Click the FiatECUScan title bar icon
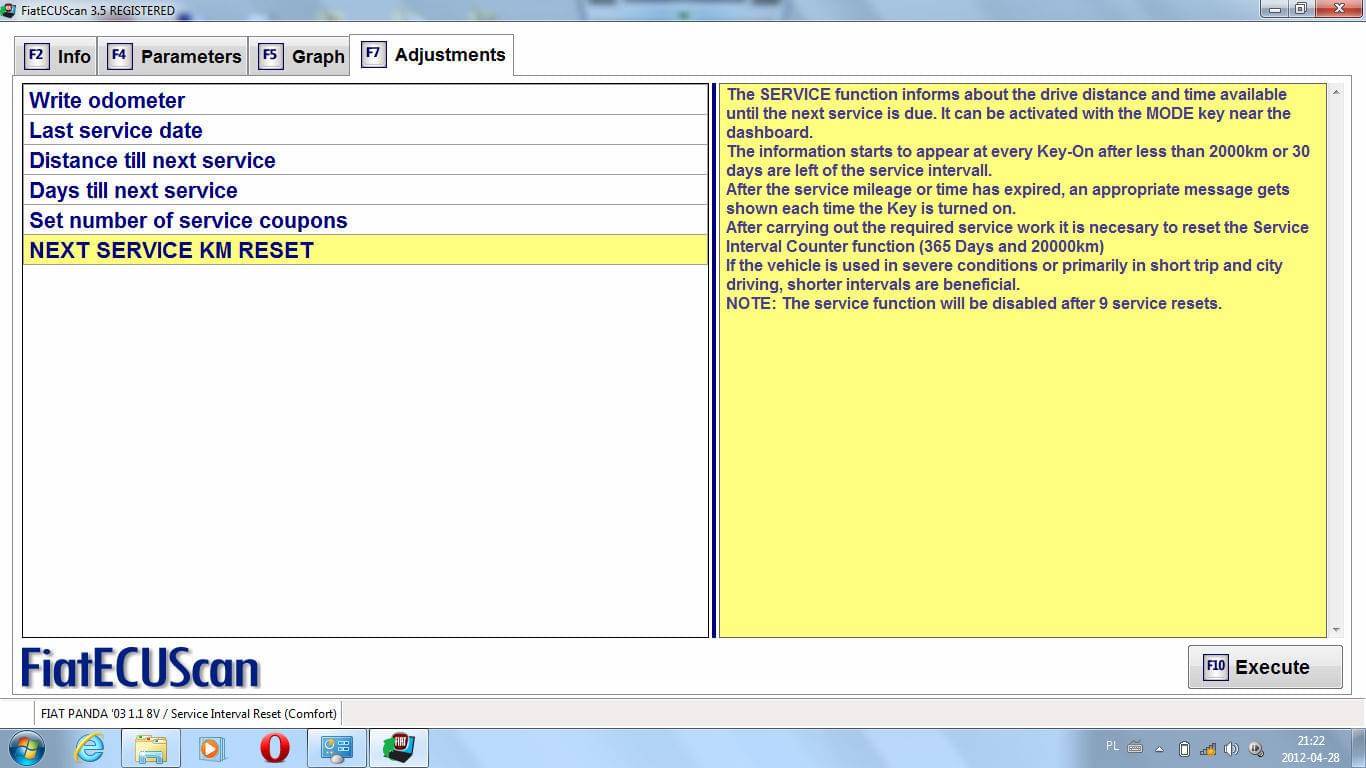Image resolution: width=1366 pixels, height=768 pixels. 9,10
